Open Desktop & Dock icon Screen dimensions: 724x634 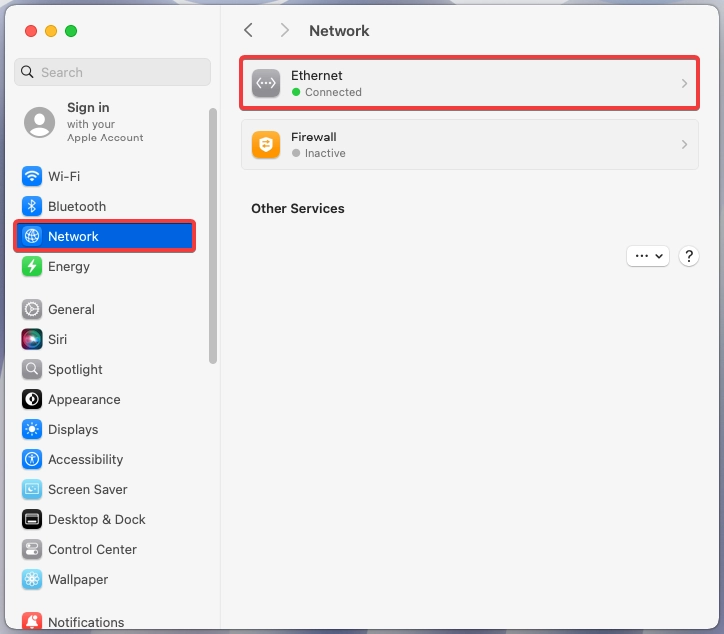(x=31, y=519)
